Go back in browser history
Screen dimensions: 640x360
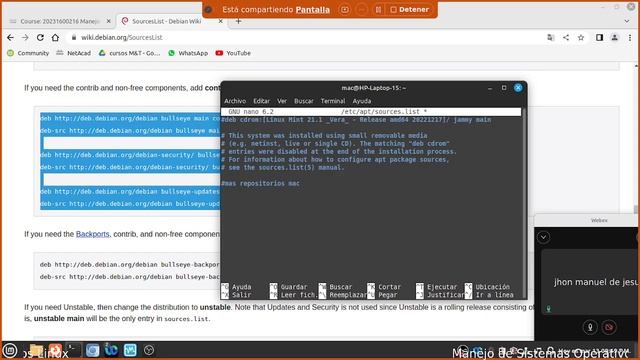(10, 38)
